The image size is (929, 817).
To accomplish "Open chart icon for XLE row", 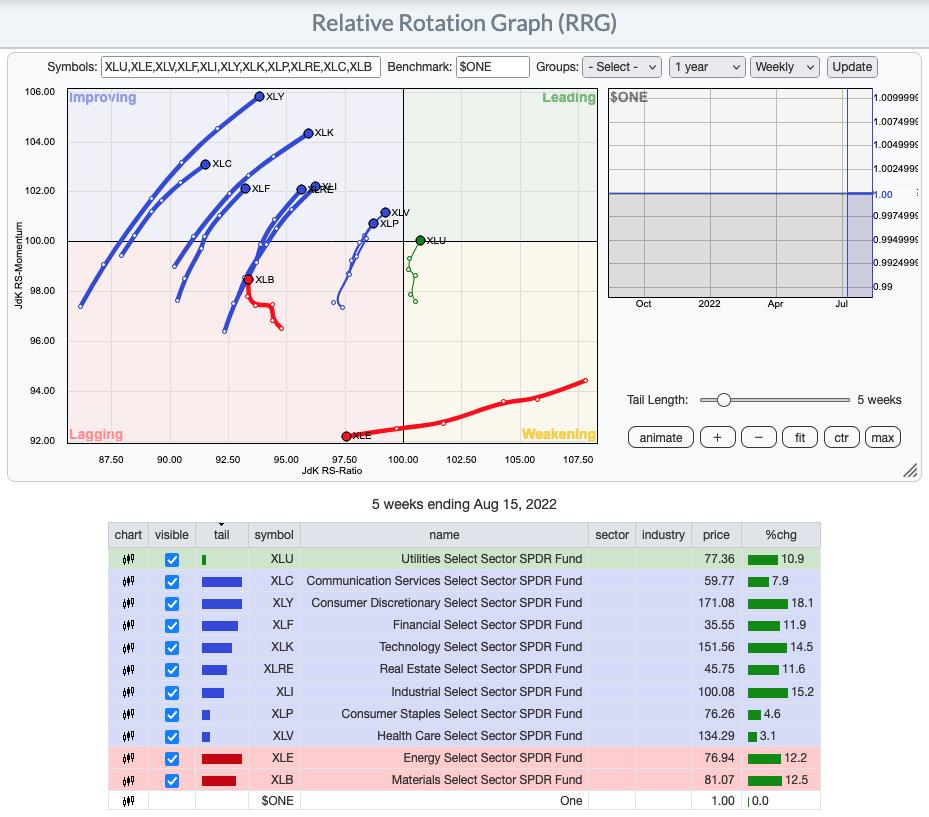I will 128,758.
